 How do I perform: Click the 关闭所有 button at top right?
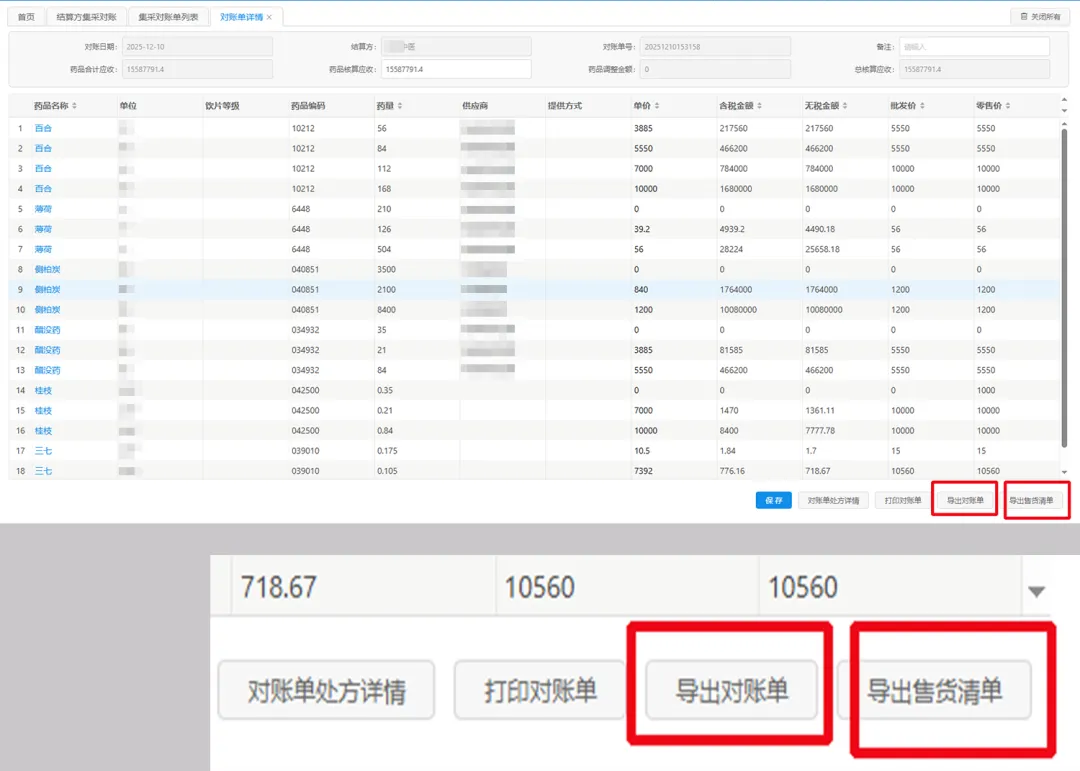[x=1040, y=17]
